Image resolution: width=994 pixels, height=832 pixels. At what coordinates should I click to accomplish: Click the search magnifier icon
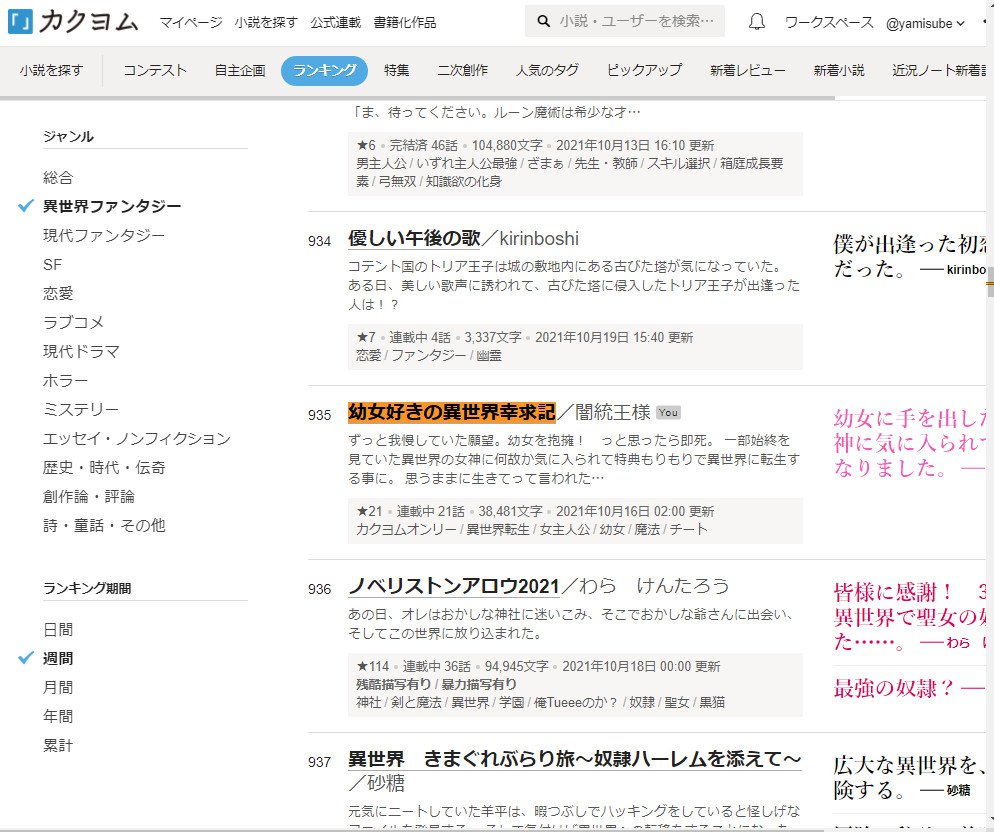click(x=543, y=22)
